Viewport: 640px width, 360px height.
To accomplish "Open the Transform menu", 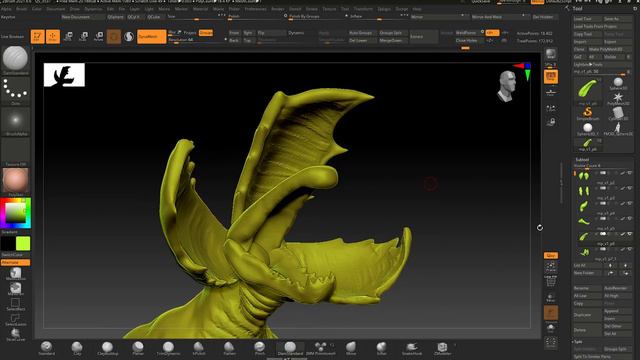I will (x=363, y=9).
